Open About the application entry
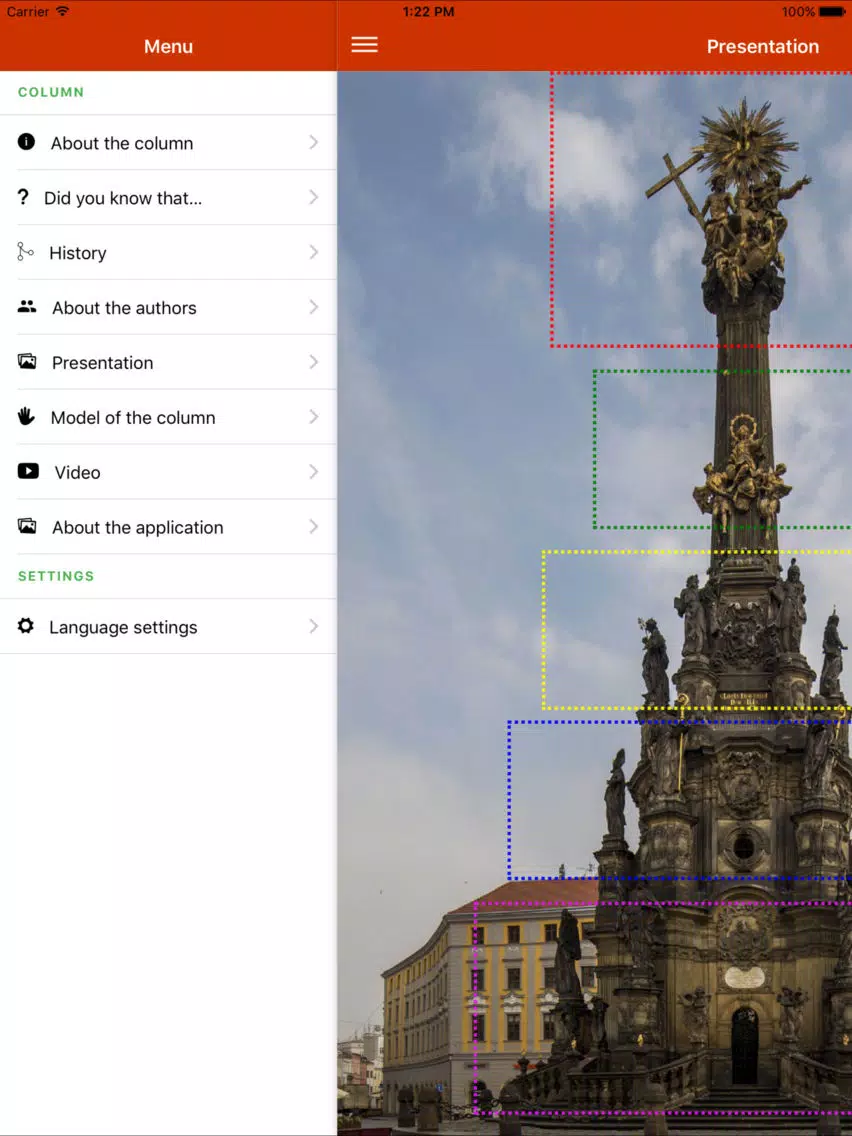 [168, 527]
